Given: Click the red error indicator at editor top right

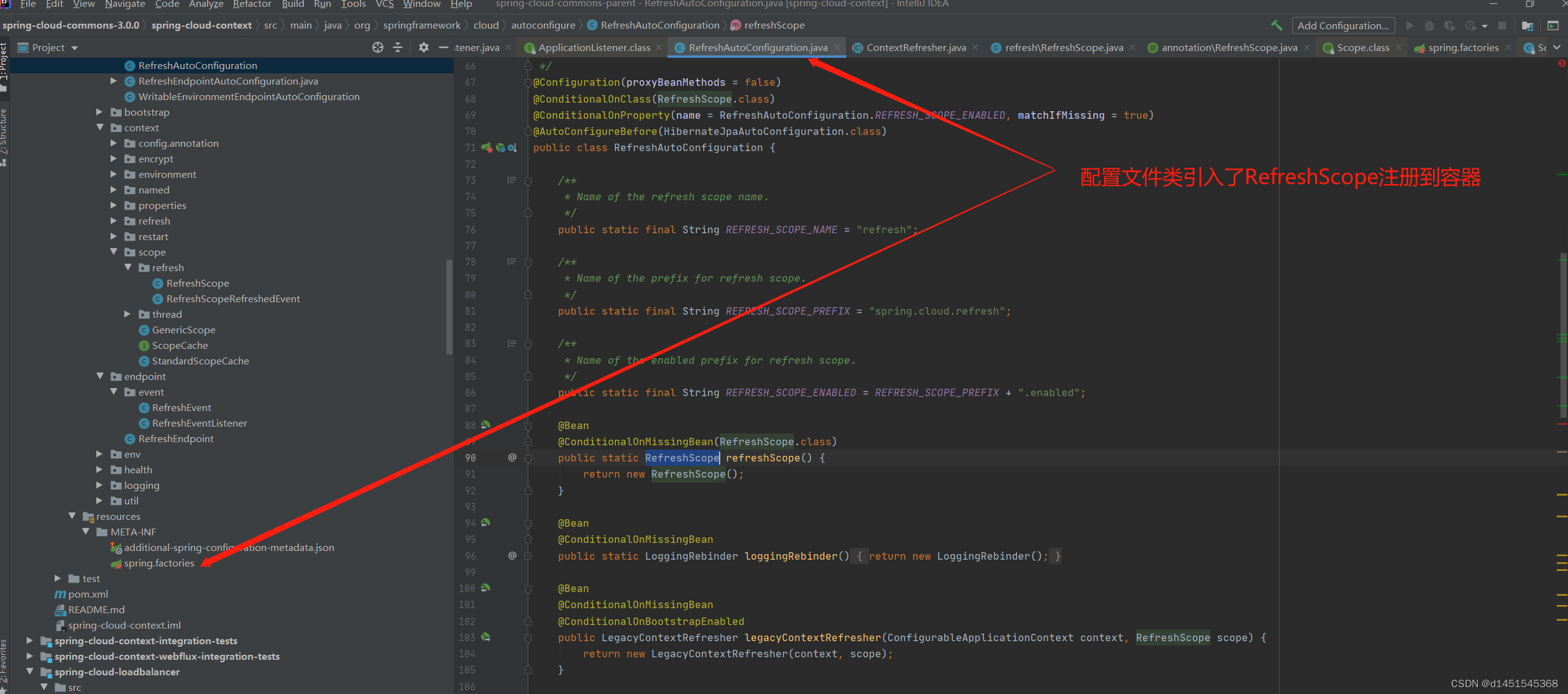Looking at the screenshot, I should tap(1562, 63).
